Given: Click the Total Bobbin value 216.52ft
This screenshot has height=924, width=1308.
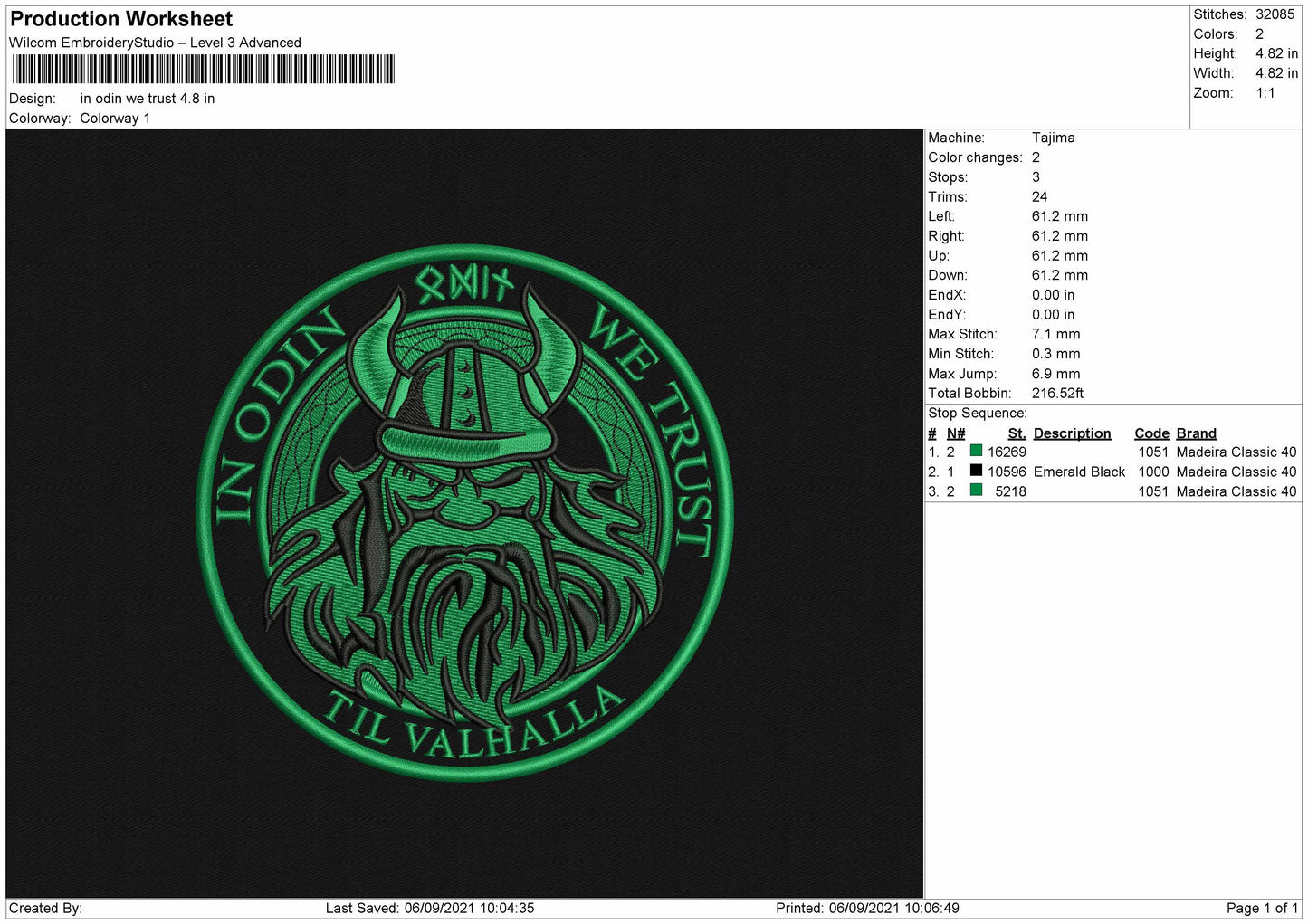Looking at the screenshot, I should pyautogui.click(x=1057, y=394).
